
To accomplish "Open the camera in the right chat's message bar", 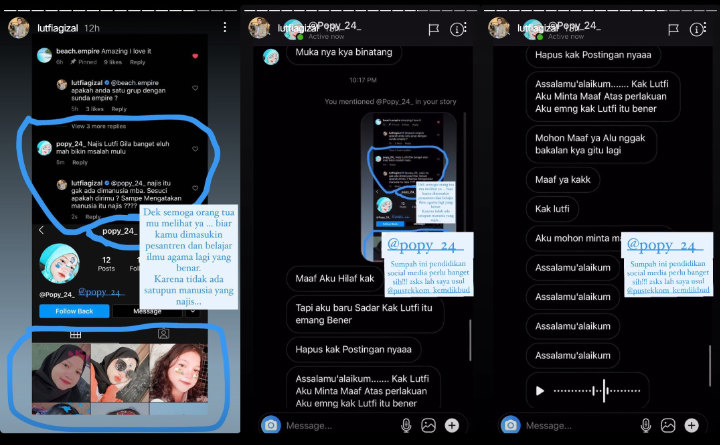I will [510, 425].
